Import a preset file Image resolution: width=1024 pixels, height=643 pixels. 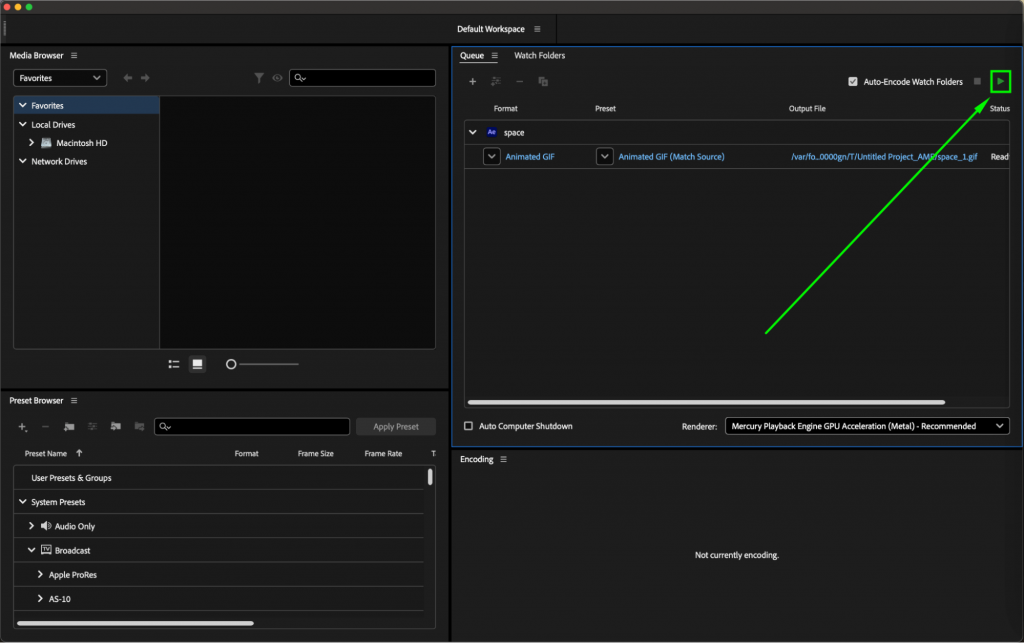click(x=116, y=426)
